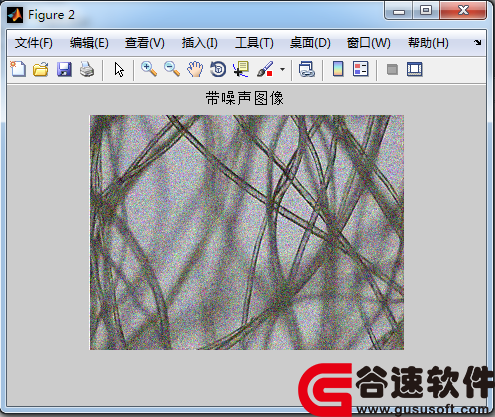Open the 桌面(D) menu
The image size is (495, 417).
[x=310, y=43]
